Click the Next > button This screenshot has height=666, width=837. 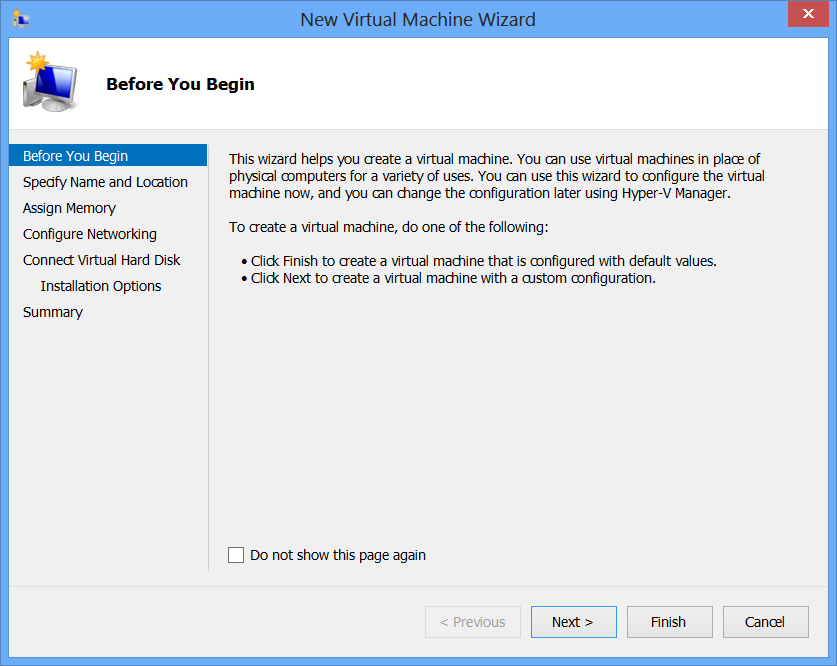[574, 622]
